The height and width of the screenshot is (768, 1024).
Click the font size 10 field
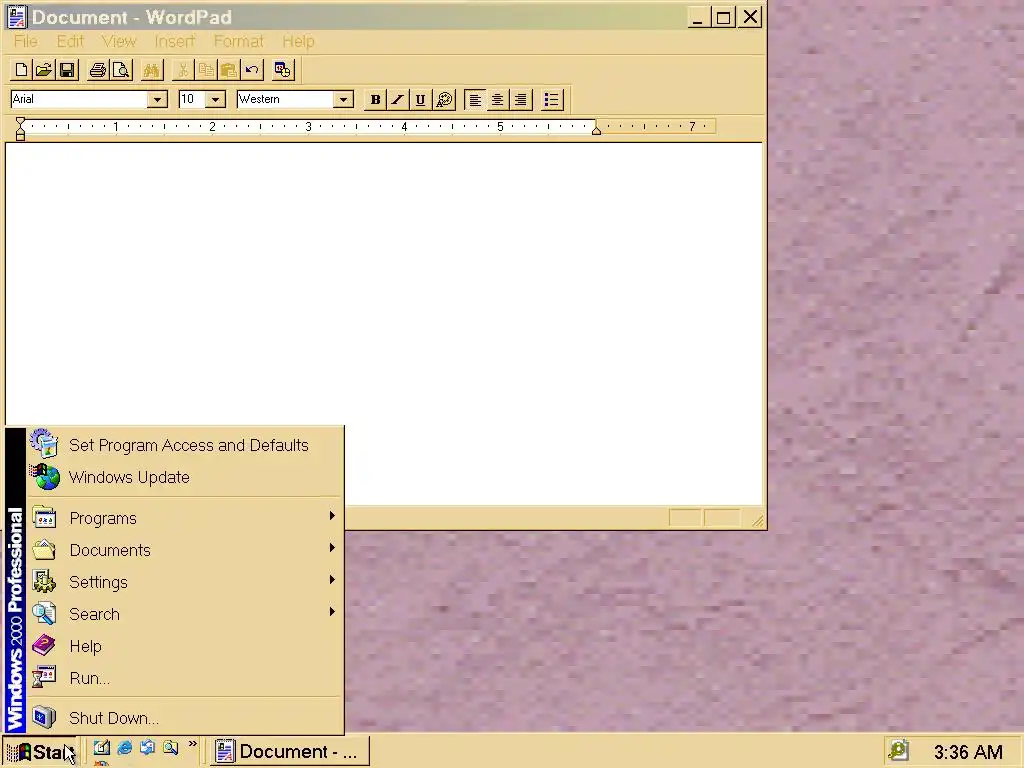pos(192,99)
